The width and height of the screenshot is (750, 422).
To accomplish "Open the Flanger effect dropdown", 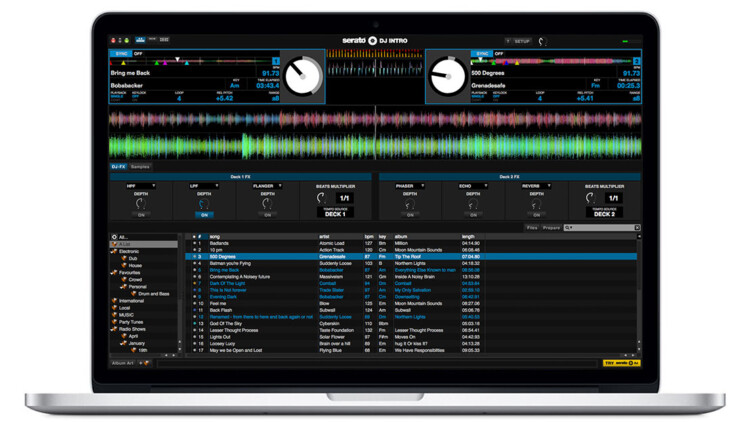I will tap(267, 186).
